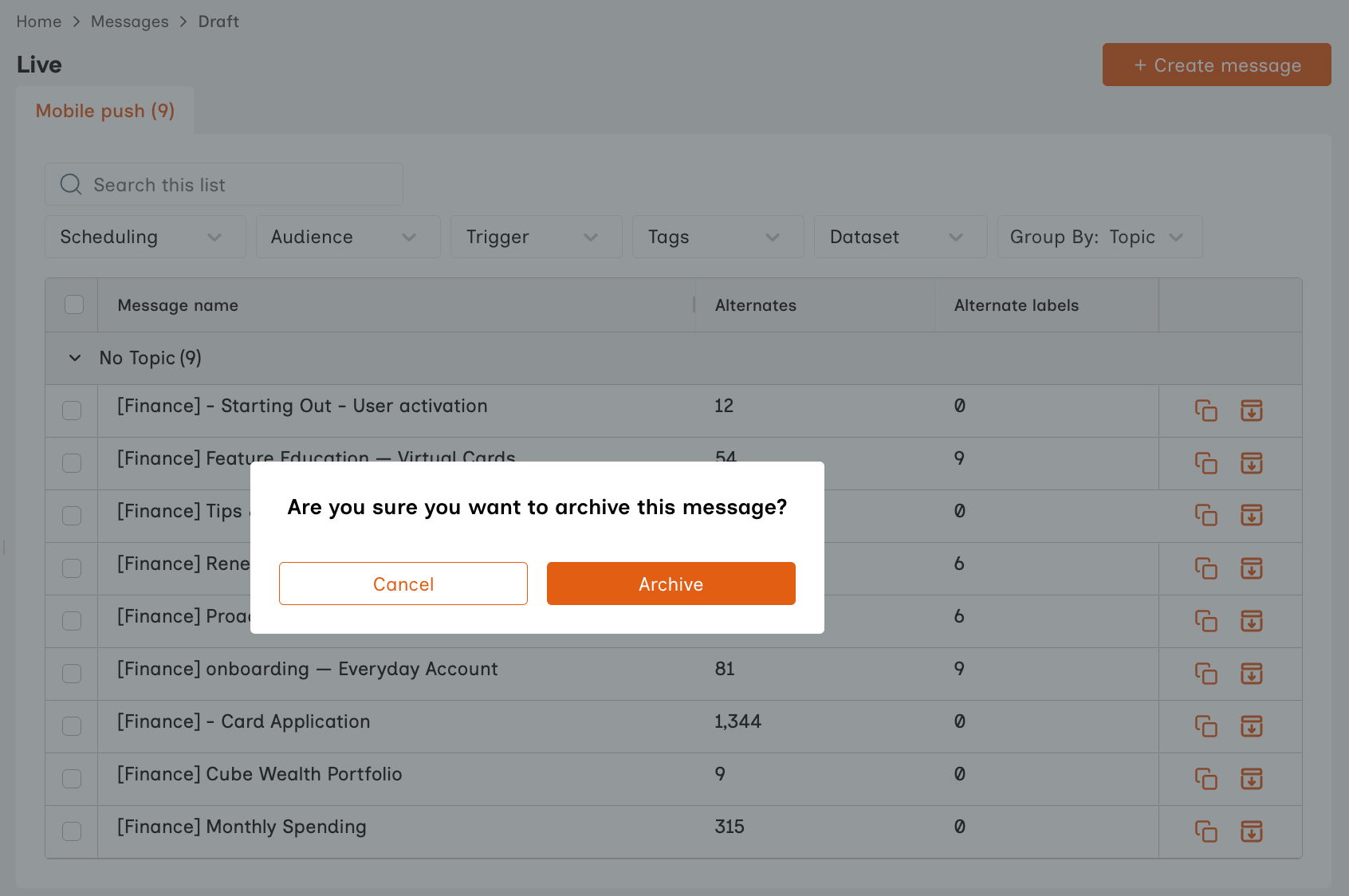Click the Create message button
Viewport: 1349px width, 896px height.
tap(1217, 65)
